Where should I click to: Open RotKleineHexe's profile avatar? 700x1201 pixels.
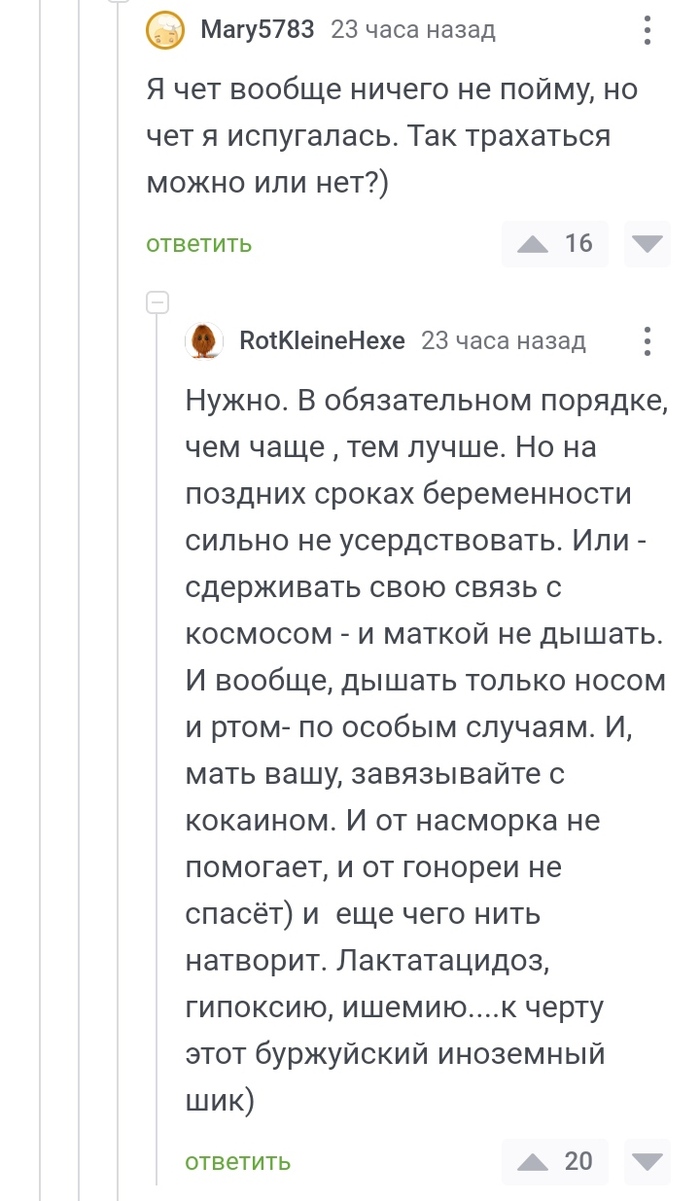[203, 340]
